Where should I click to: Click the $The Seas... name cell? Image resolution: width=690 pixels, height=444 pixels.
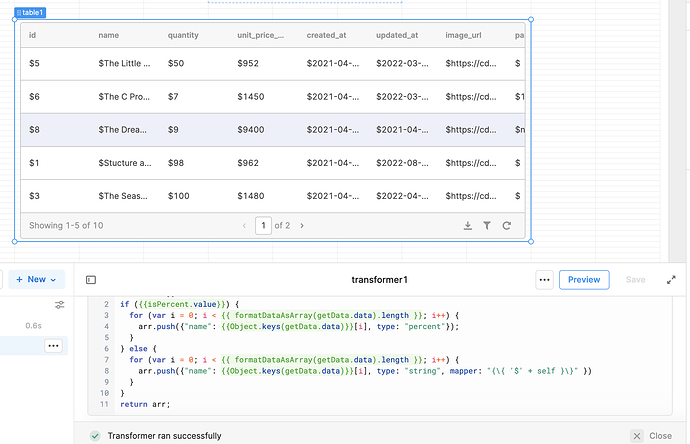pyautogui.click(x=123, y=196)
